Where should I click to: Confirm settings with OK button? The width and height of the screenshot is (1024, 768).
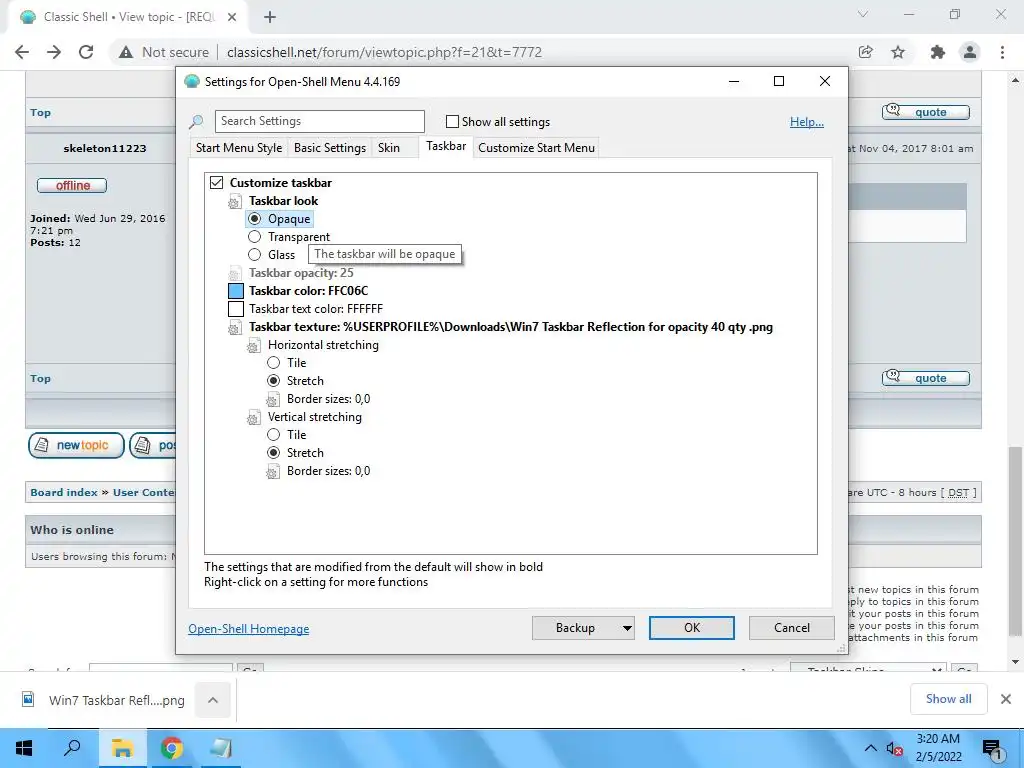pos(692,628)
